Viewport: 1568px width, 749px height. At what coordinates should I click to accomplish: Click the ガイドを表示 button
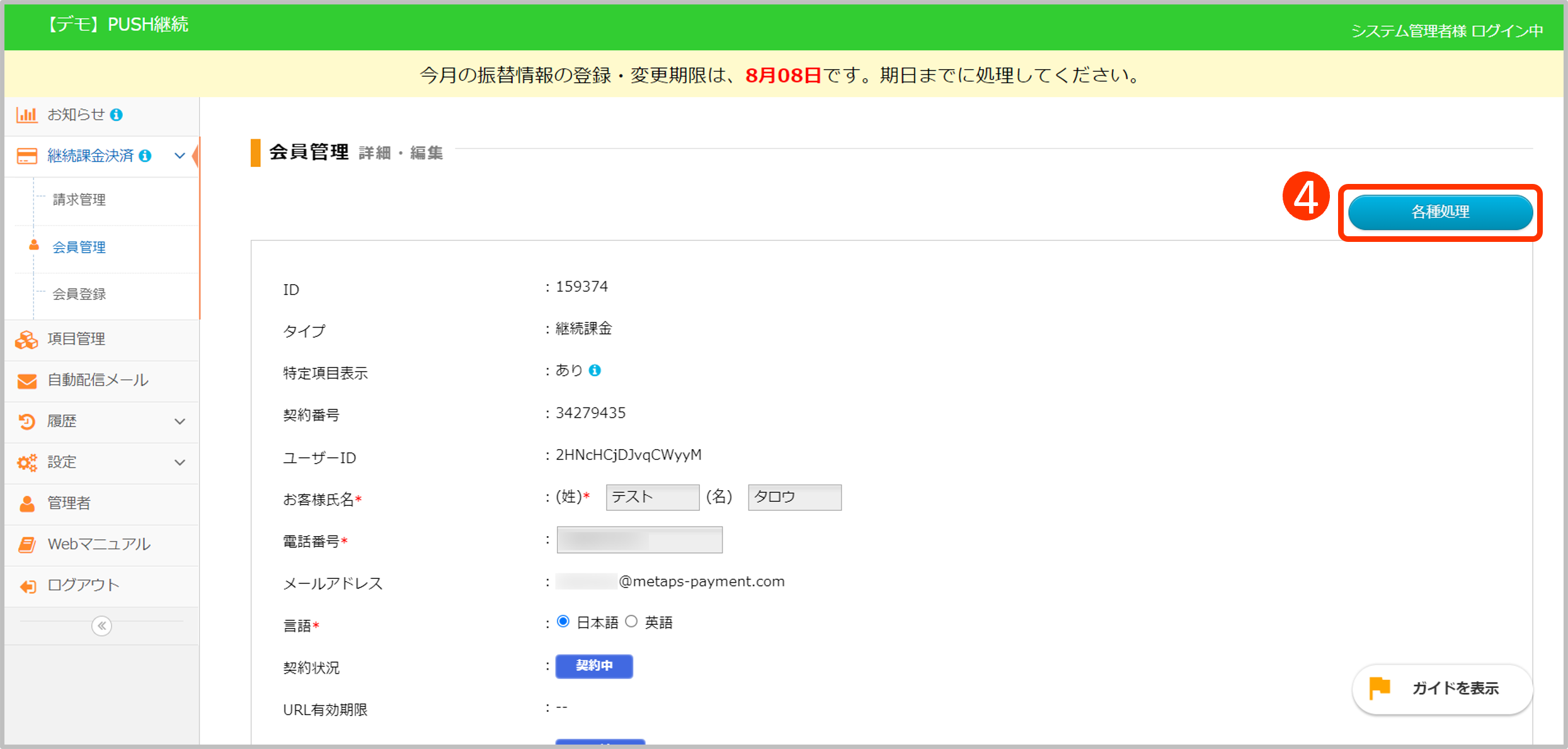coord(1442,689)
